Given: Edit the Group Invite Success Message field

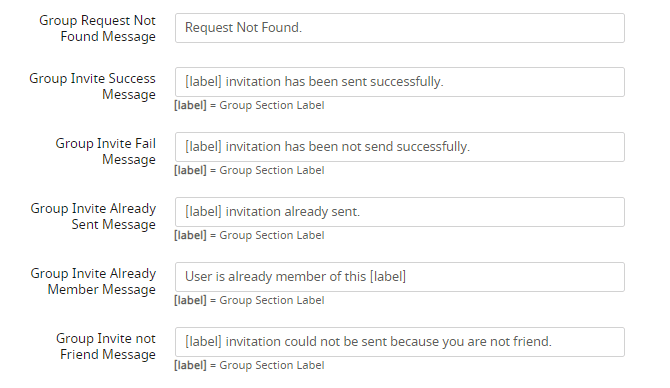Looking at the screenshot, I should click(x=400, y=82).
